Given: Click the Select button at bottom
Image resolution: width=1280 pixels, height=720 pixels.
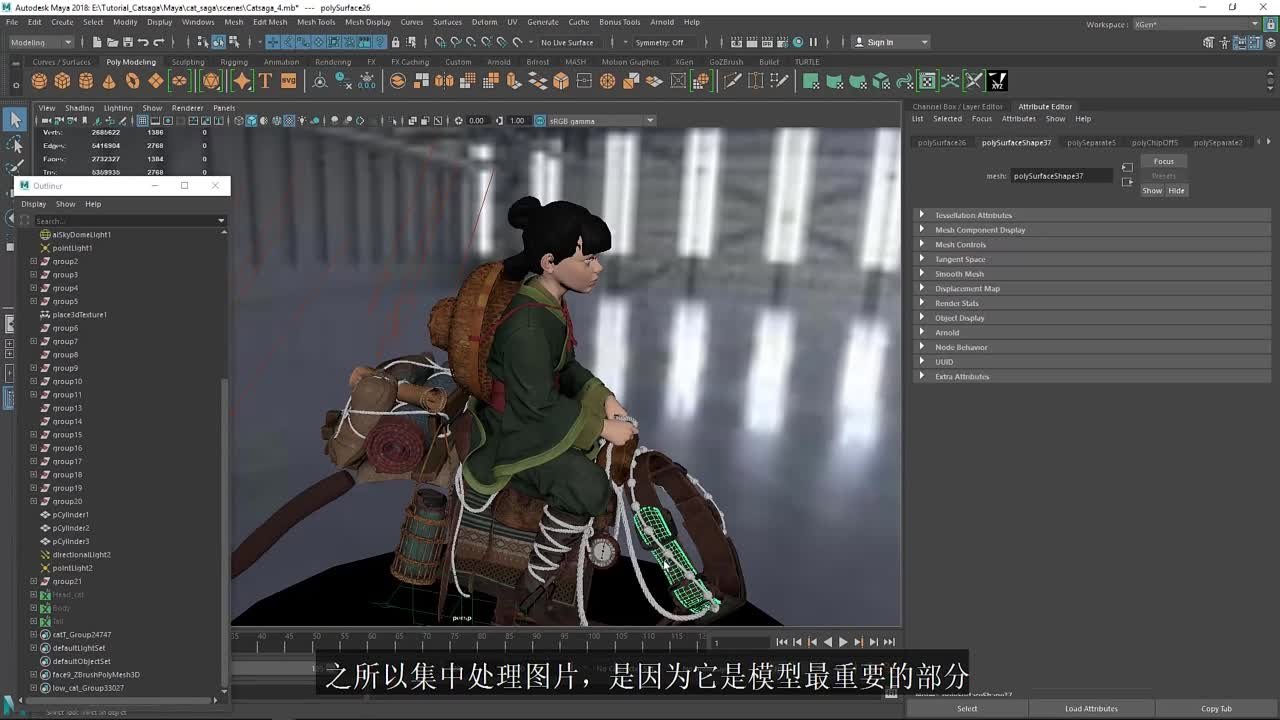Looking at the screenshot, I should click(967, 708).
